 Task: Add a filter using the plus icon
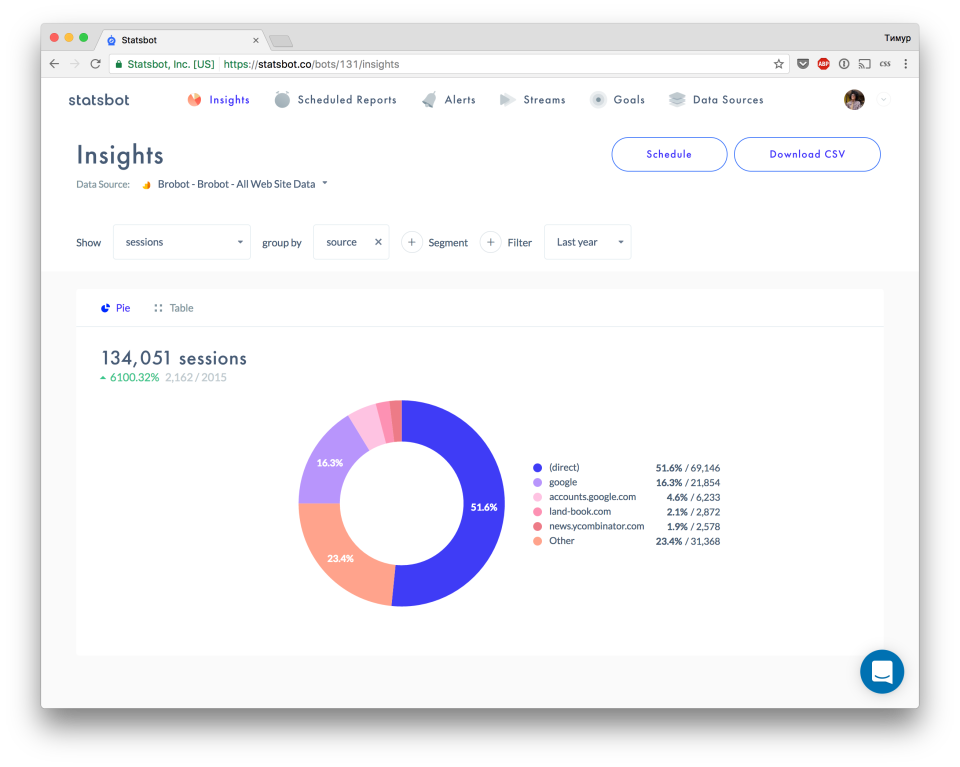point(490,242)
